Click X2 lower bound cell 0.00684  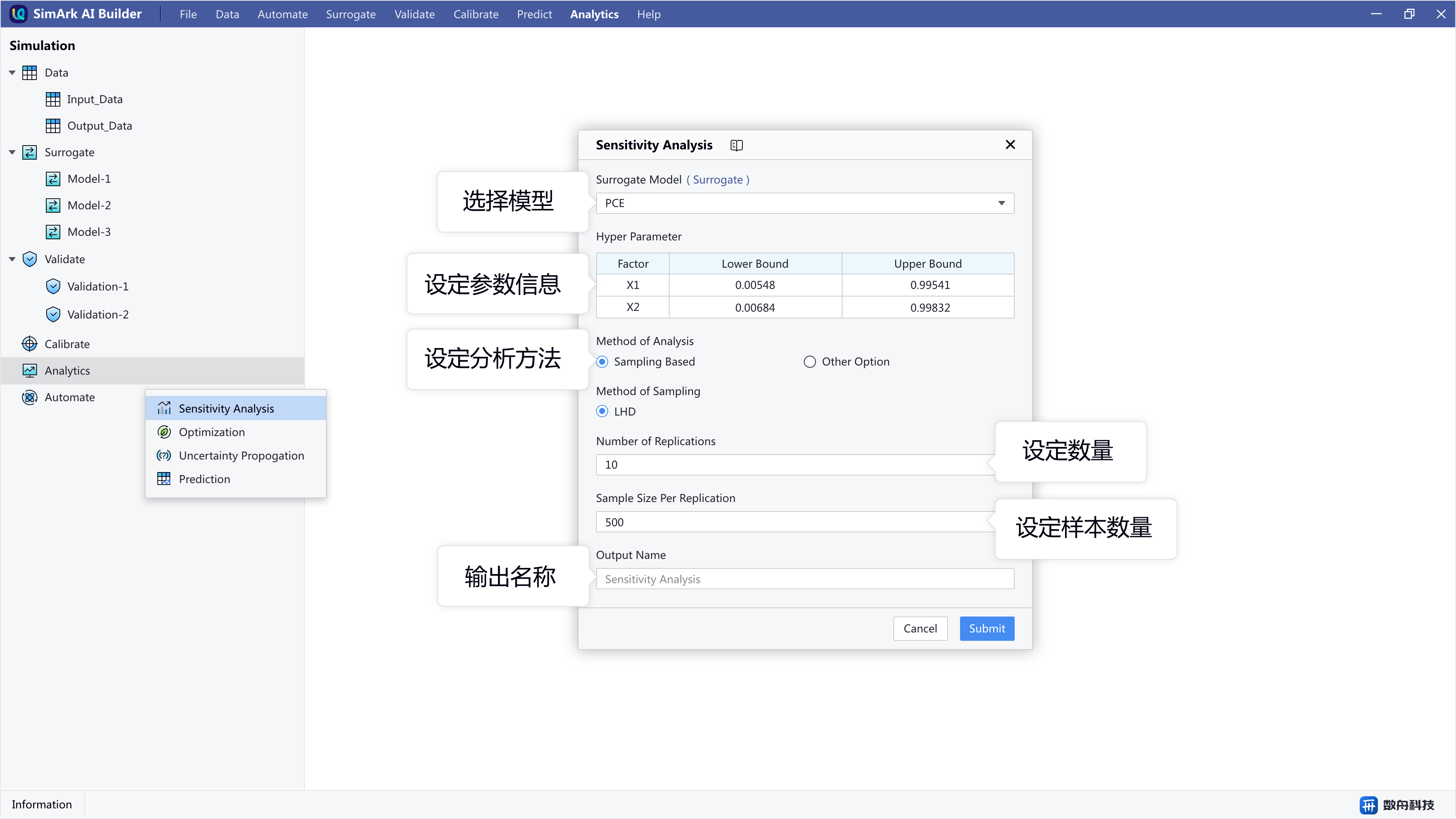pyautogui.click(x=755, y=308)
